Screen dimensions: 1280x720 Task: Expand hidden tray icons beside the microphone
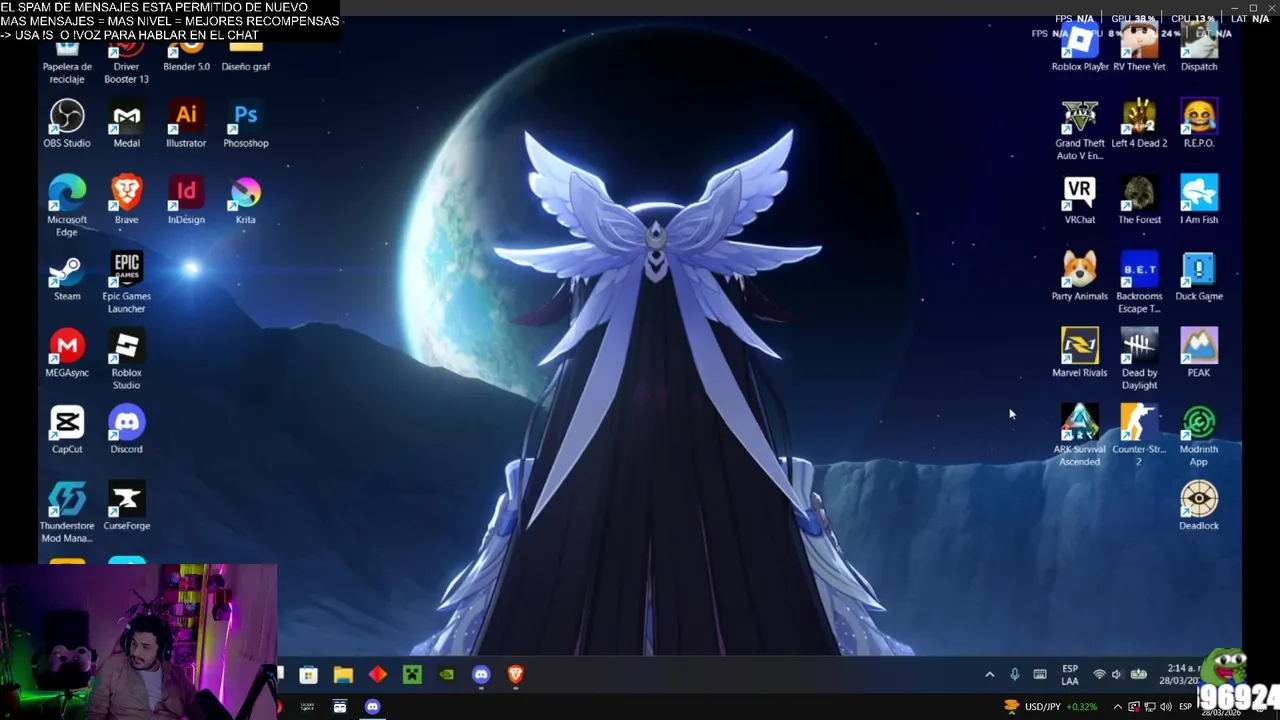coord(990,675)
